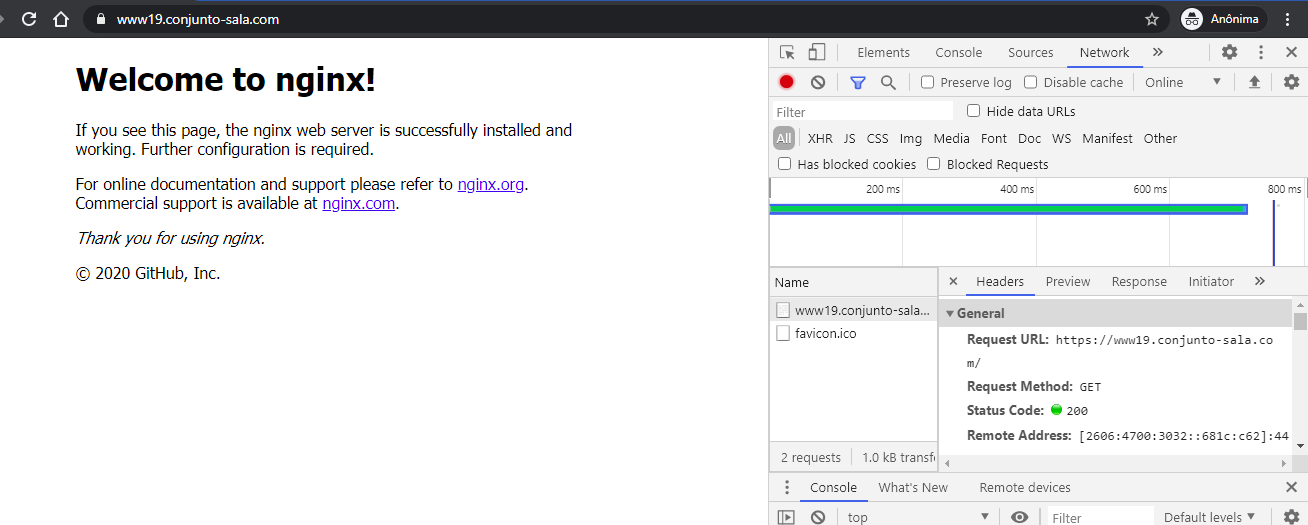
Task: Close the DevTools panel
Action: [x=1291, y=53]
